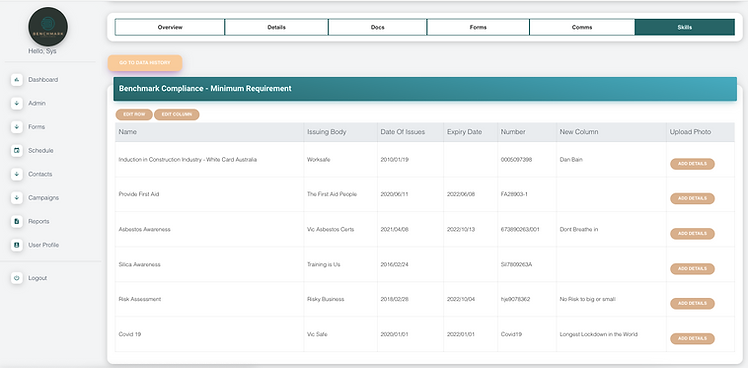Add details for Covid 19 row
The image size is (748, 368).
click(692, 339)
